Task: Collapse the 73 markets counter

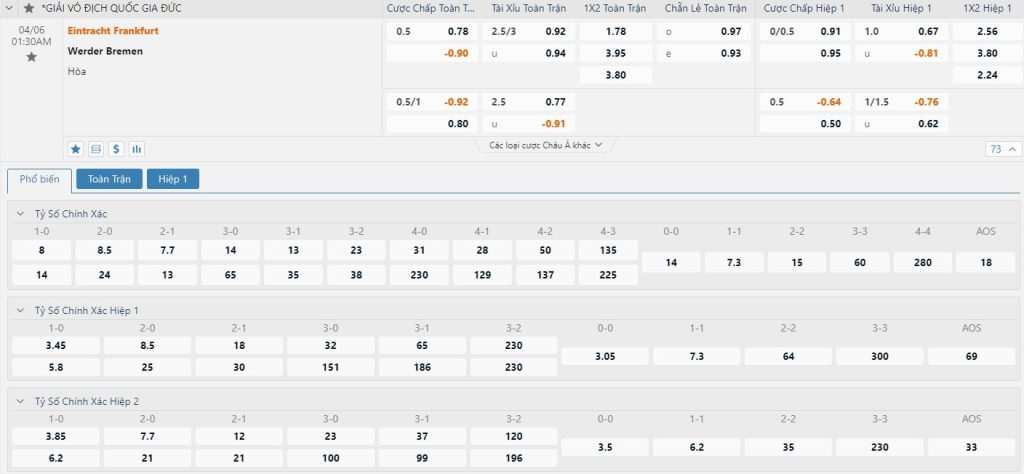Action: point(1003,149)
